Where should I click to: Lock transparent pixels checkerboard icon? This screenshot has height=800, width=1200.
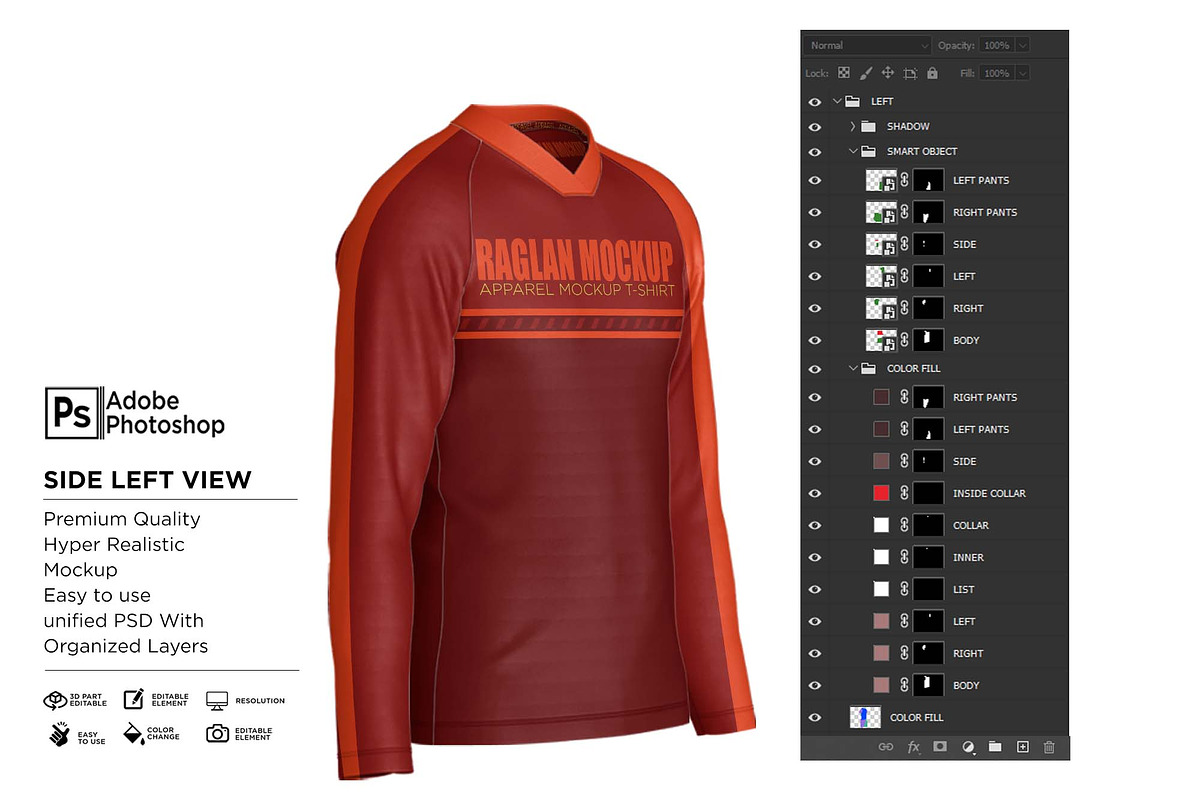(x=844, y=73)
